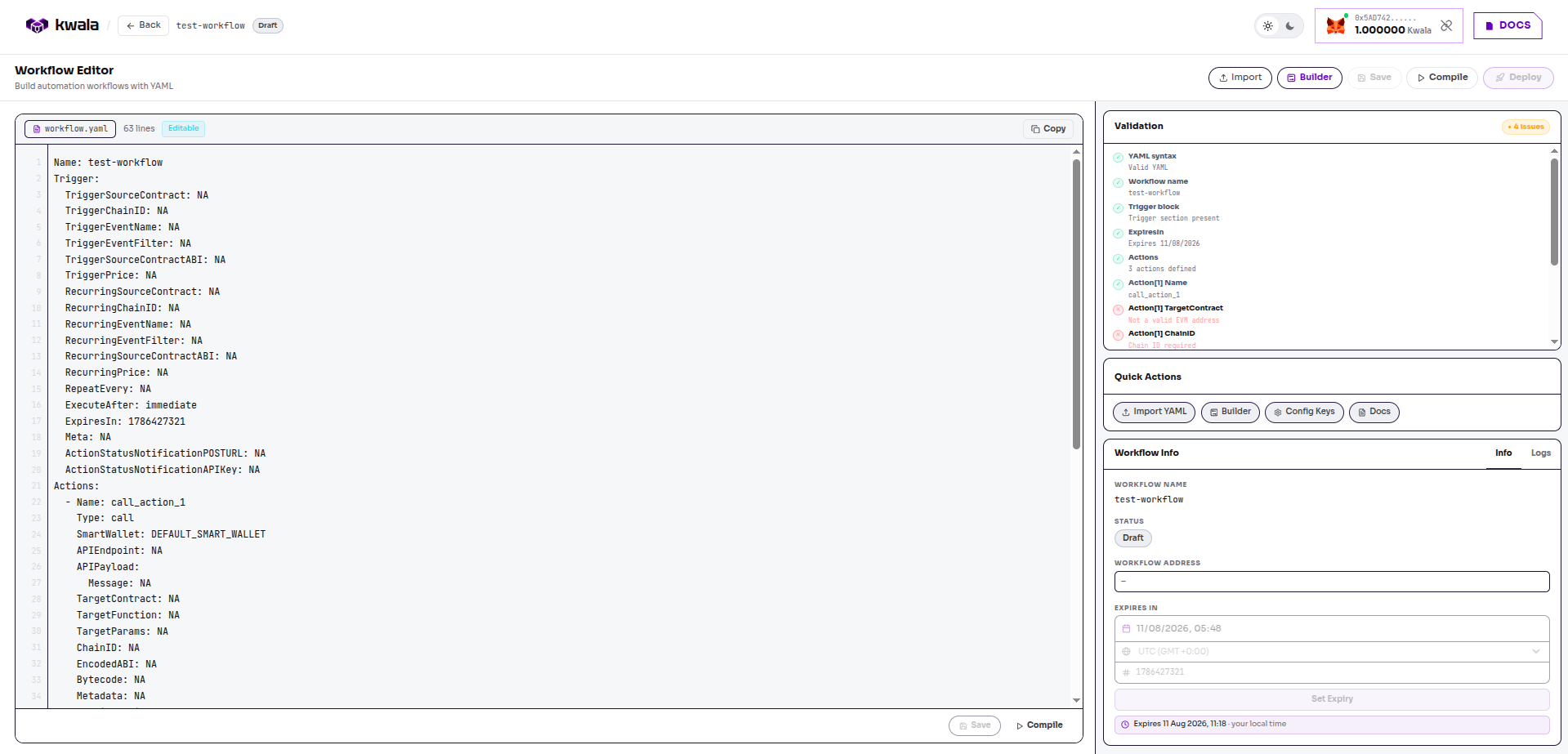
Task: Click the Import button in editor toolbar
Action: click(x=1240, y=78)
